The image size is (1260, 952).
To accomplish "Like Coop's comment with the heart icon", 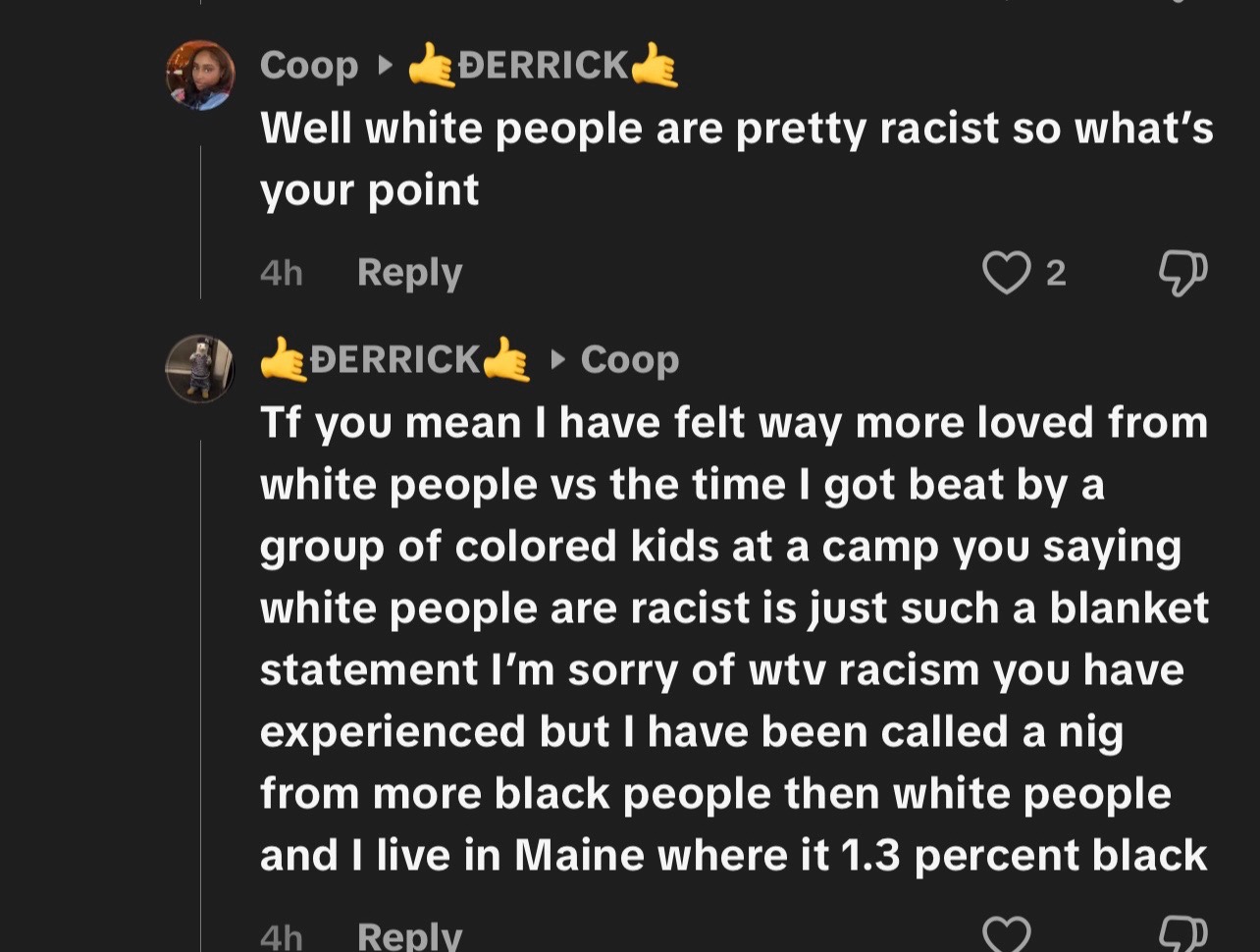I will click(x=1007, y=272).
